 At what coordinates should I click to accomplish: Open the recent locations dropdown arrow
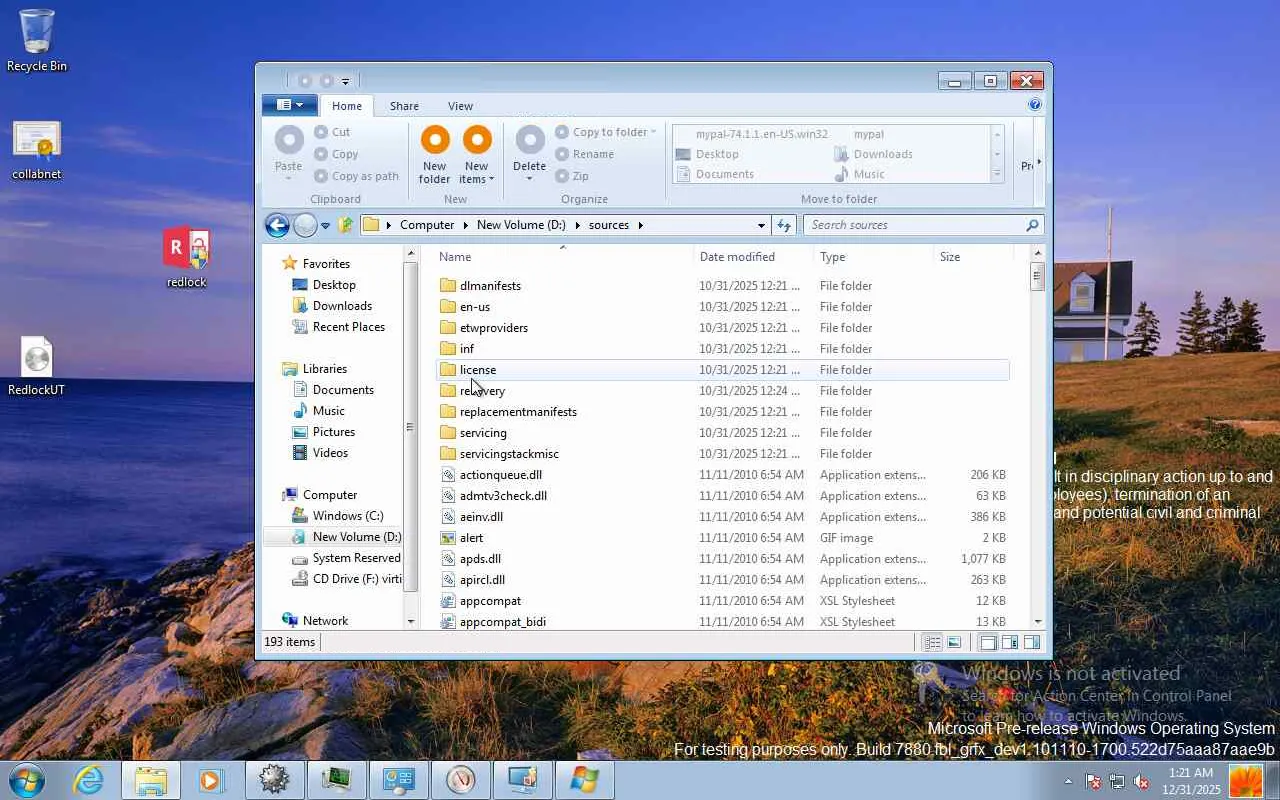(325, 226)
